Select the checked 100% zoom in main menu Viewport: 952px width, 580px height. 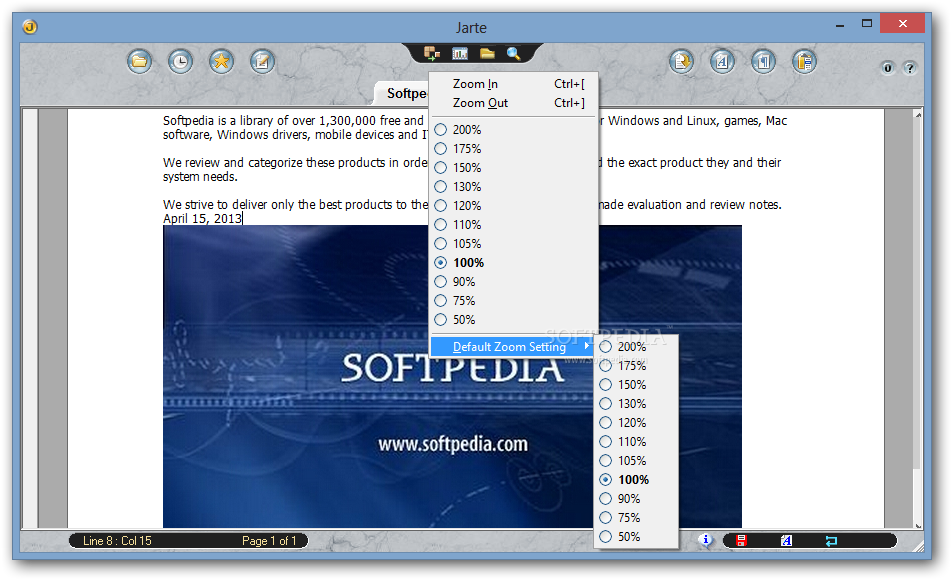pos(513,262)
